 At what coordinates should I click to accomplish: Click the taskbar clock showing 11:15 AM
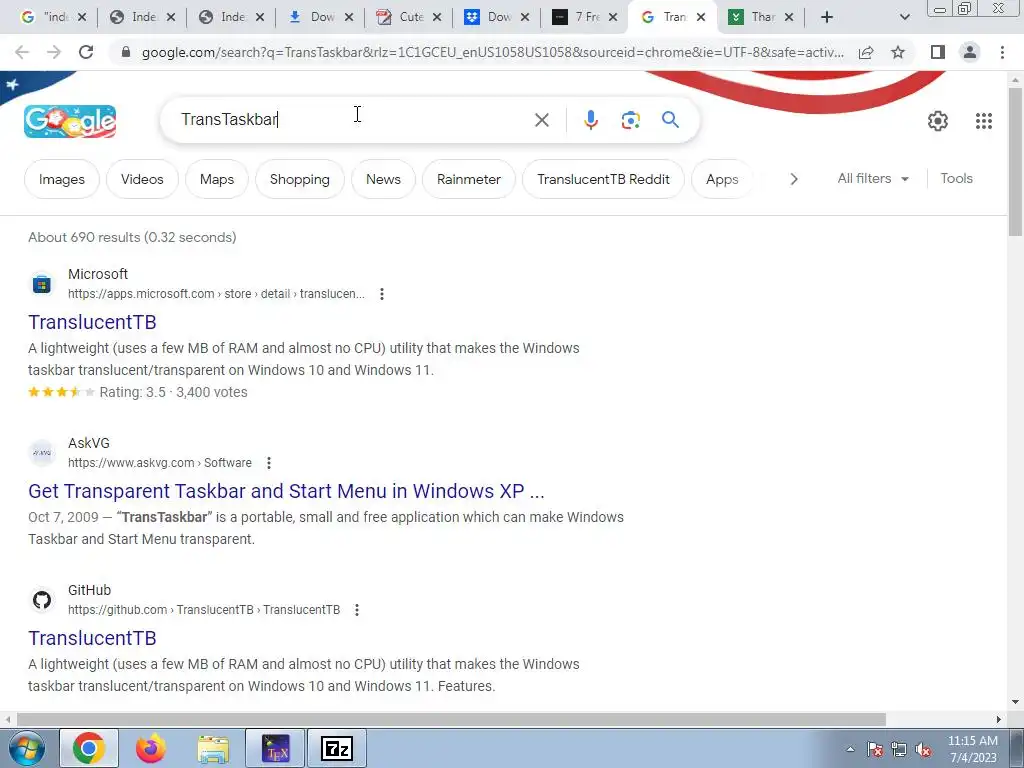[x=972, y=749]
